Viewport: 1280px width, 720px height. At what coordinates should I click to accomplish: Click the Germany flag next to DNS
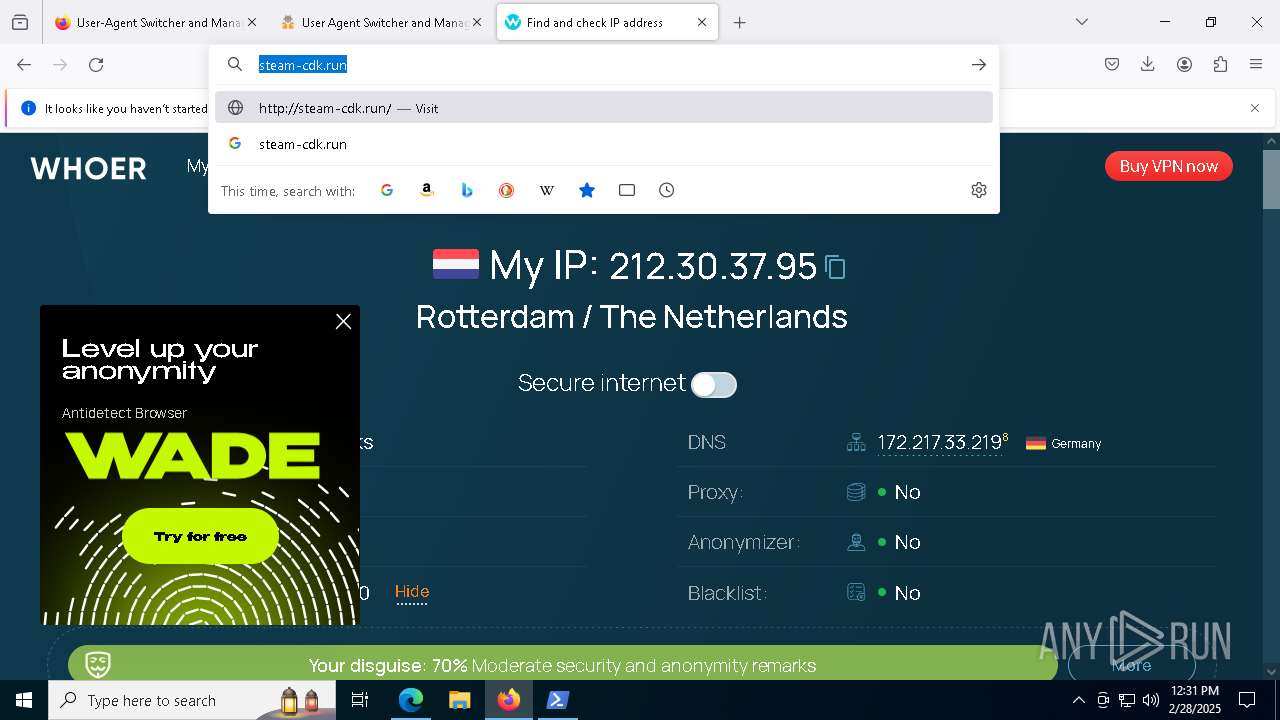coord(1036,443)
